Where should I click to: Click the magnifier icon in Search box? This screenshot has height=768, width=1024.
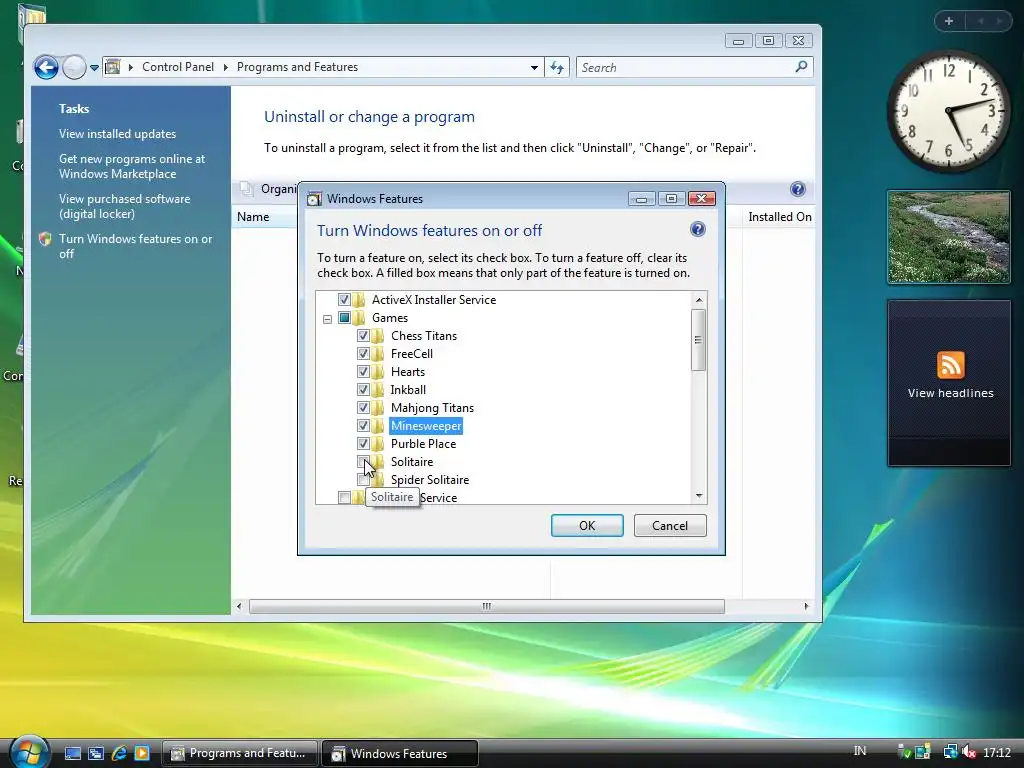point(801,67)
